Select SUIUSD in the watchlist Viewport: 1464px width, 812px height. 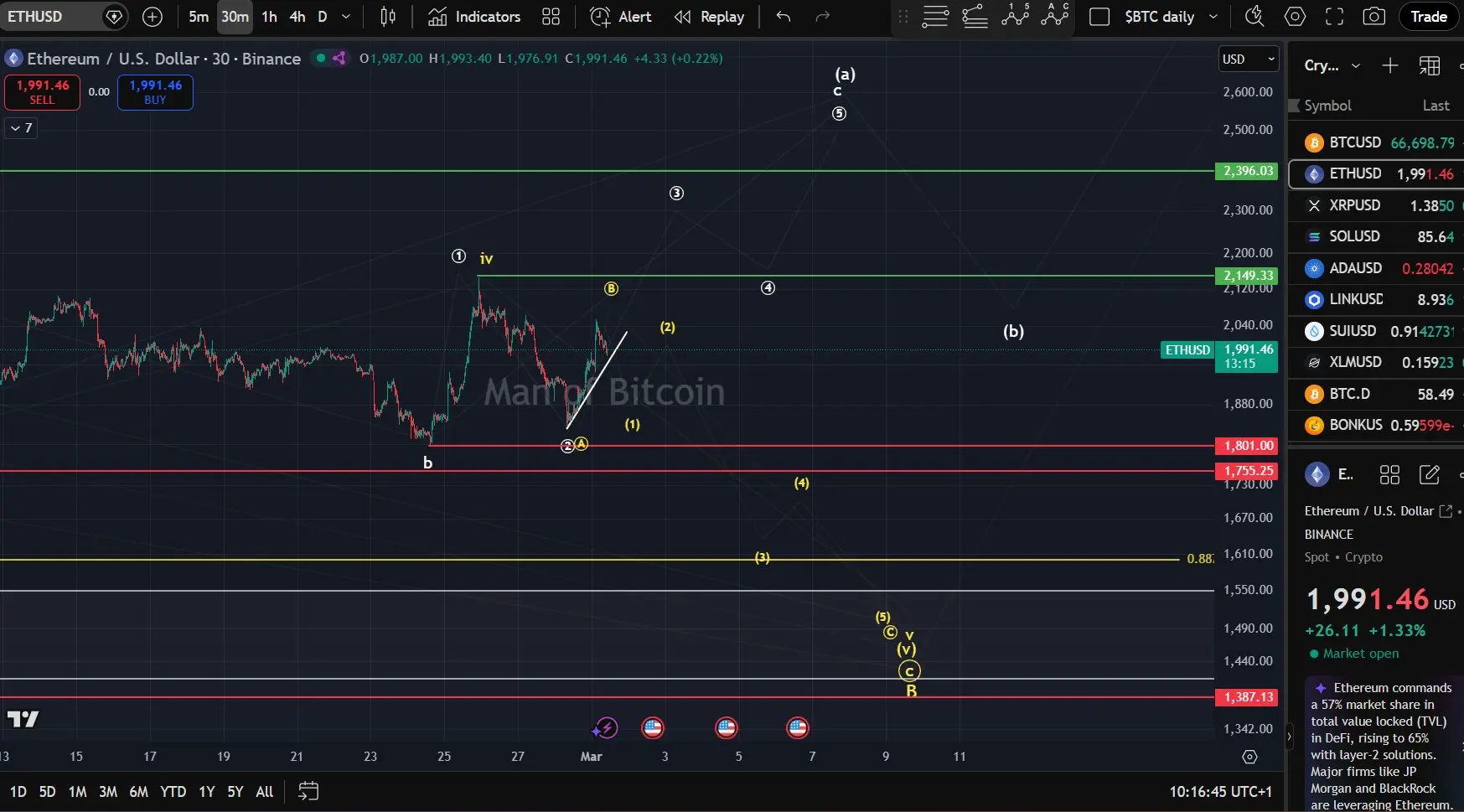point(1376,331)
